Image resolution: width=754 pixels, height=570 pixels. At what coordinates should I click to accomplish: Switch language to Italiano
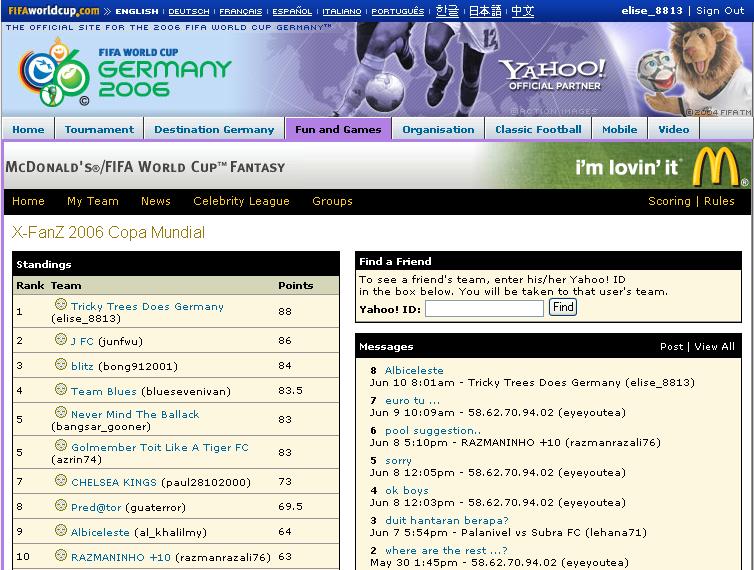coord(341,11)
